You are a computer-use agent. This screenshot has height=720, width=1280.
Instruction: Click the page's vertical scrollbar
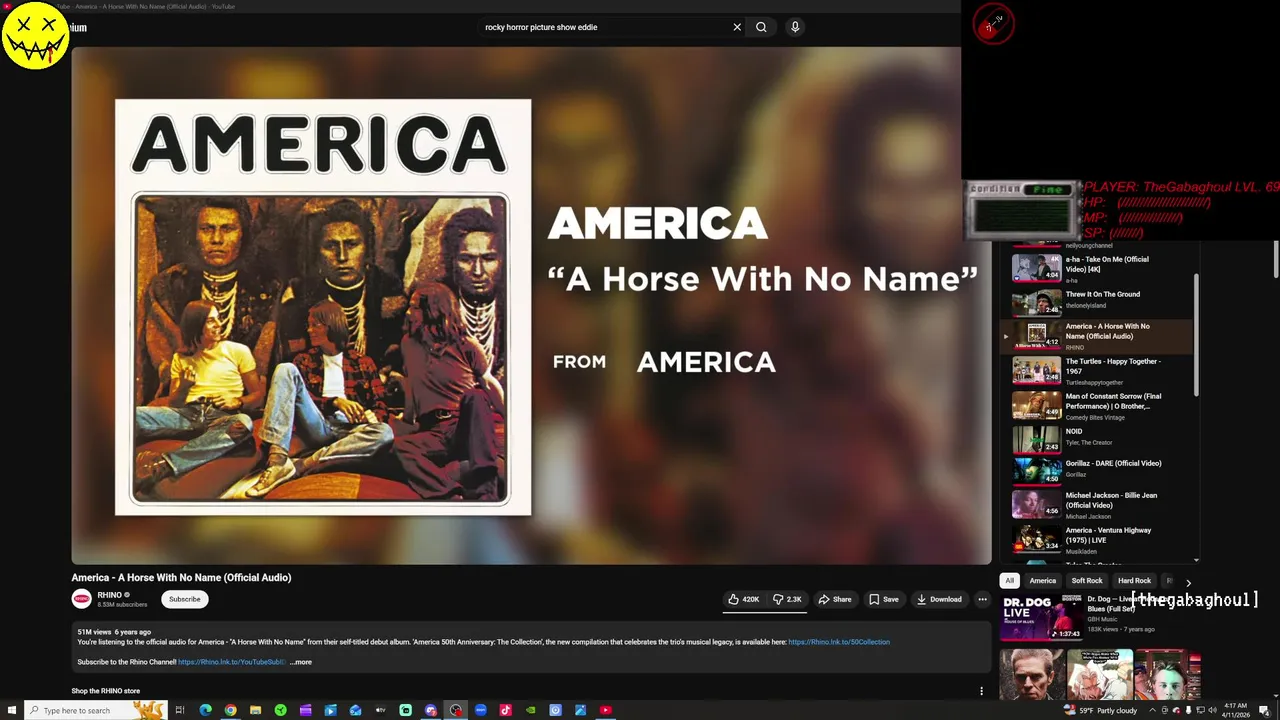click(x=1276, y=260)
